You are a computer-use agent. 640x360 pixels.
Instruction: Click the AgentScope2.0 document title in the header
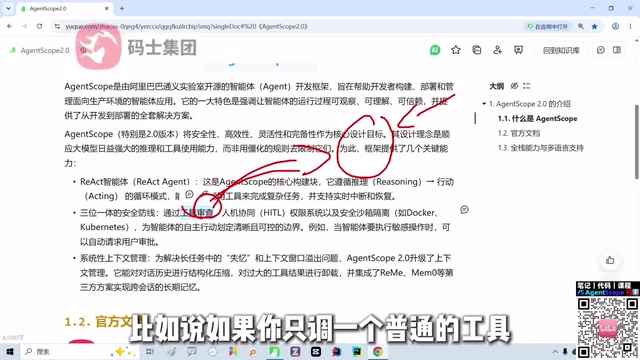pos(45,50)
